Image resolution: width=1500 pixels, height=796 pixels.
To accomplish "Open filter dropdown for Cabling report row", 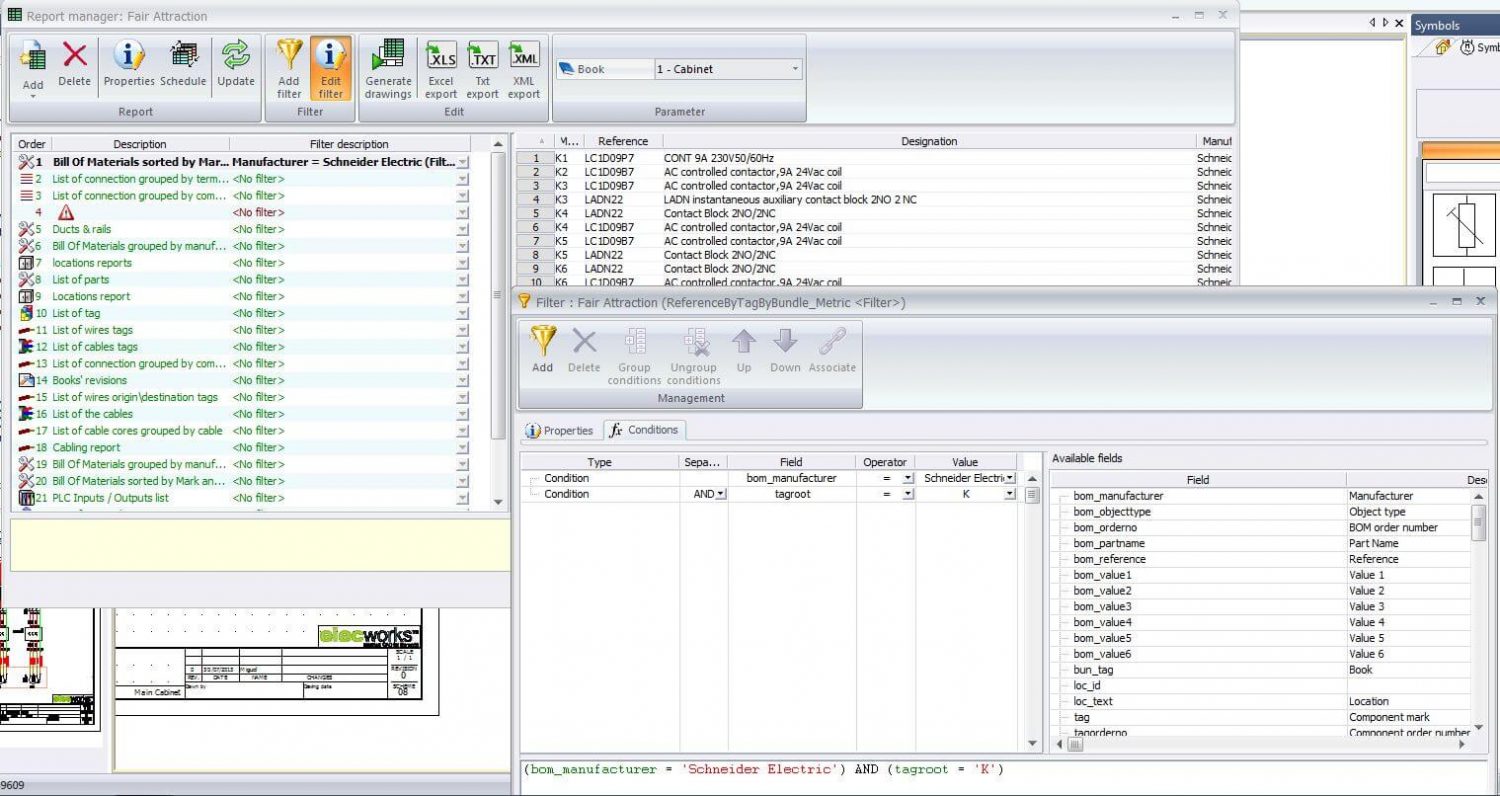I will click(x=462, y=447).
